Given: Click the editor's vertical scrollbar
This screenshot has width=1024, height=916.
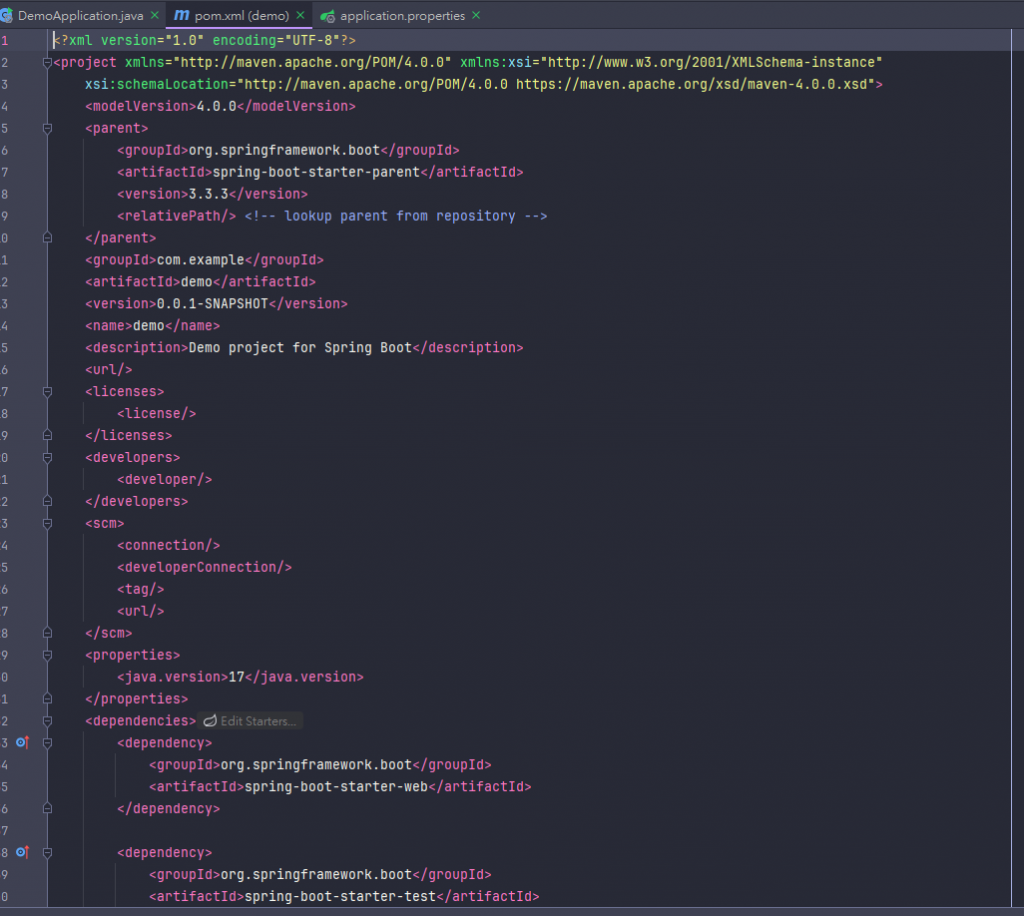Looking at the screenshot, I should pyautogui.click(x=1017, y=467).
